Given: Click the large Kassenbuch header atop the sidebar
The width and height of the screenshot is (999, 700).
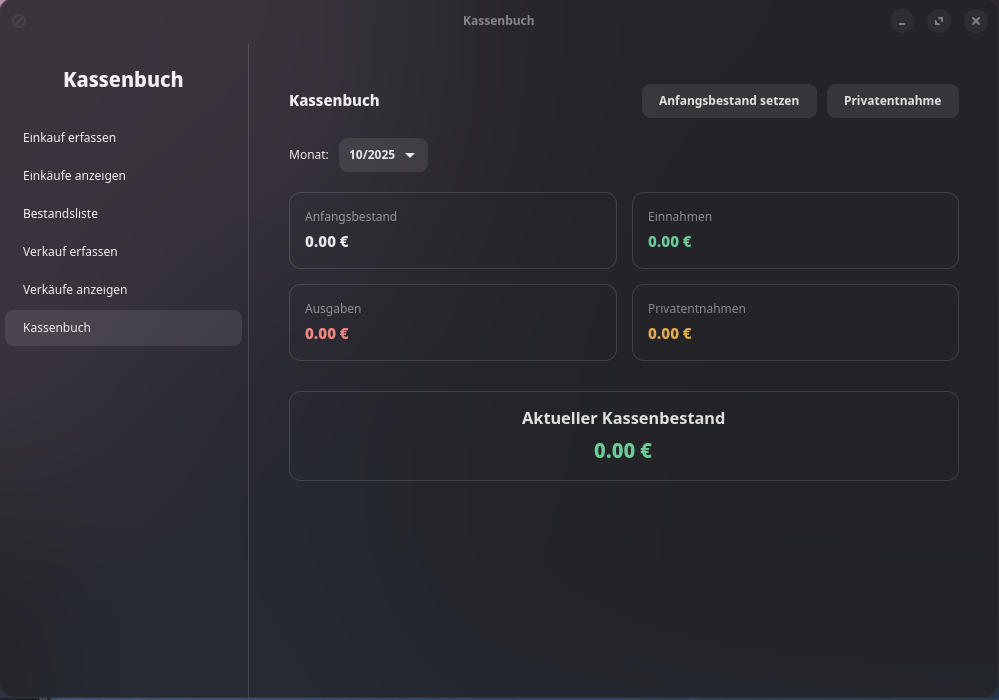Looking at the screenshot, I should point(123,80).
